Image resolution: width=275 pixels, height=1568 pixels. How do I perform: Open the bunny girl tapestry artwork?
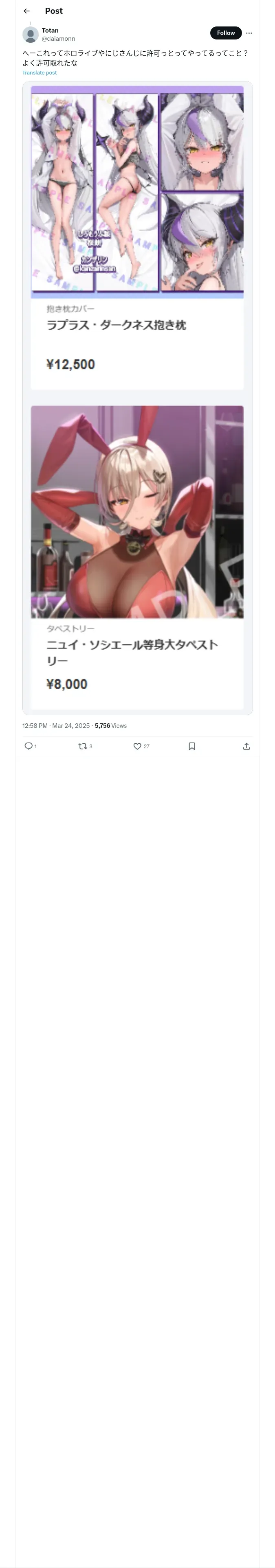coord(137,512)
